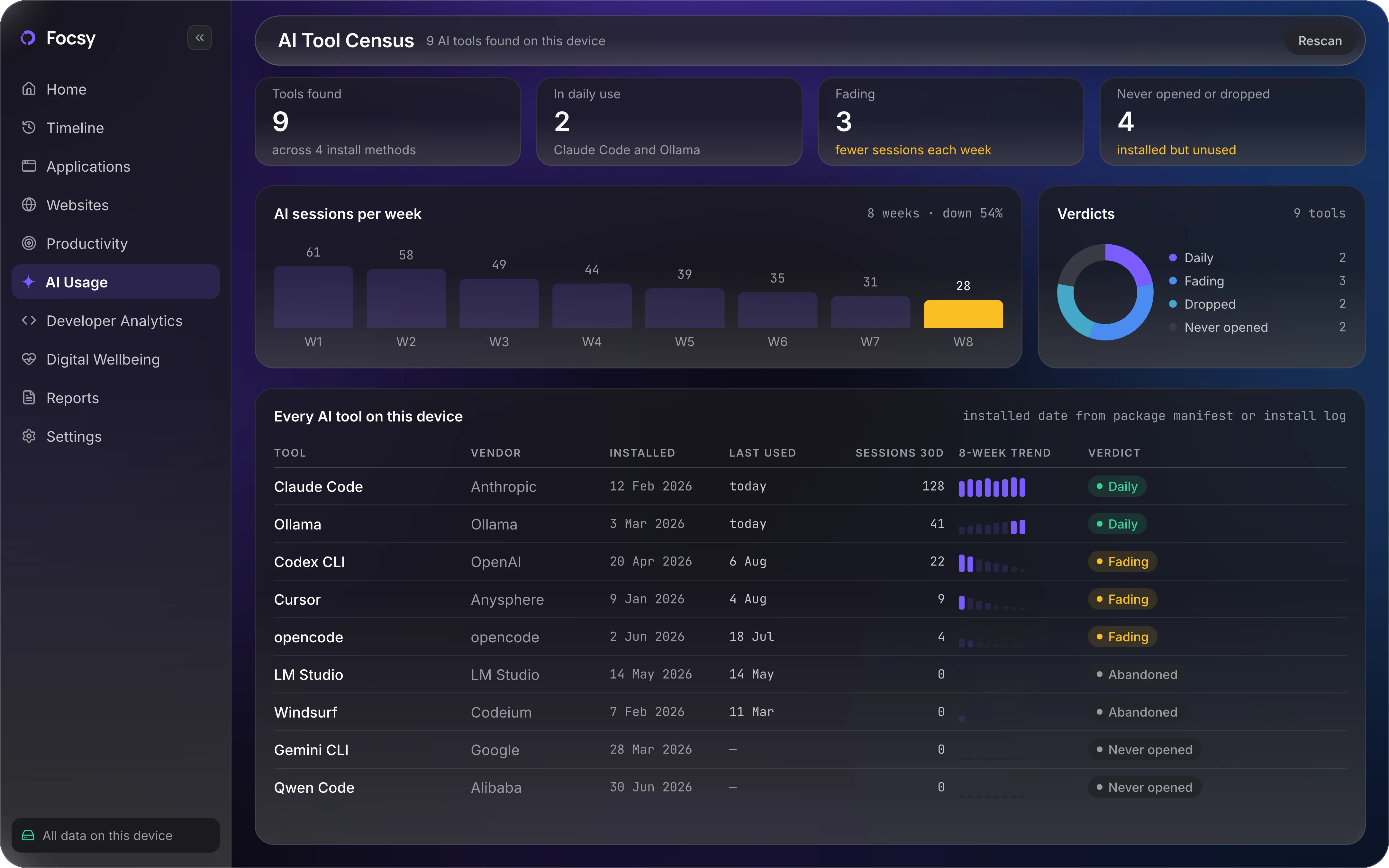Click the 18 Jul last used date
The width and height of the screenshot is (1389, 868).
click(x=751, y=637)
